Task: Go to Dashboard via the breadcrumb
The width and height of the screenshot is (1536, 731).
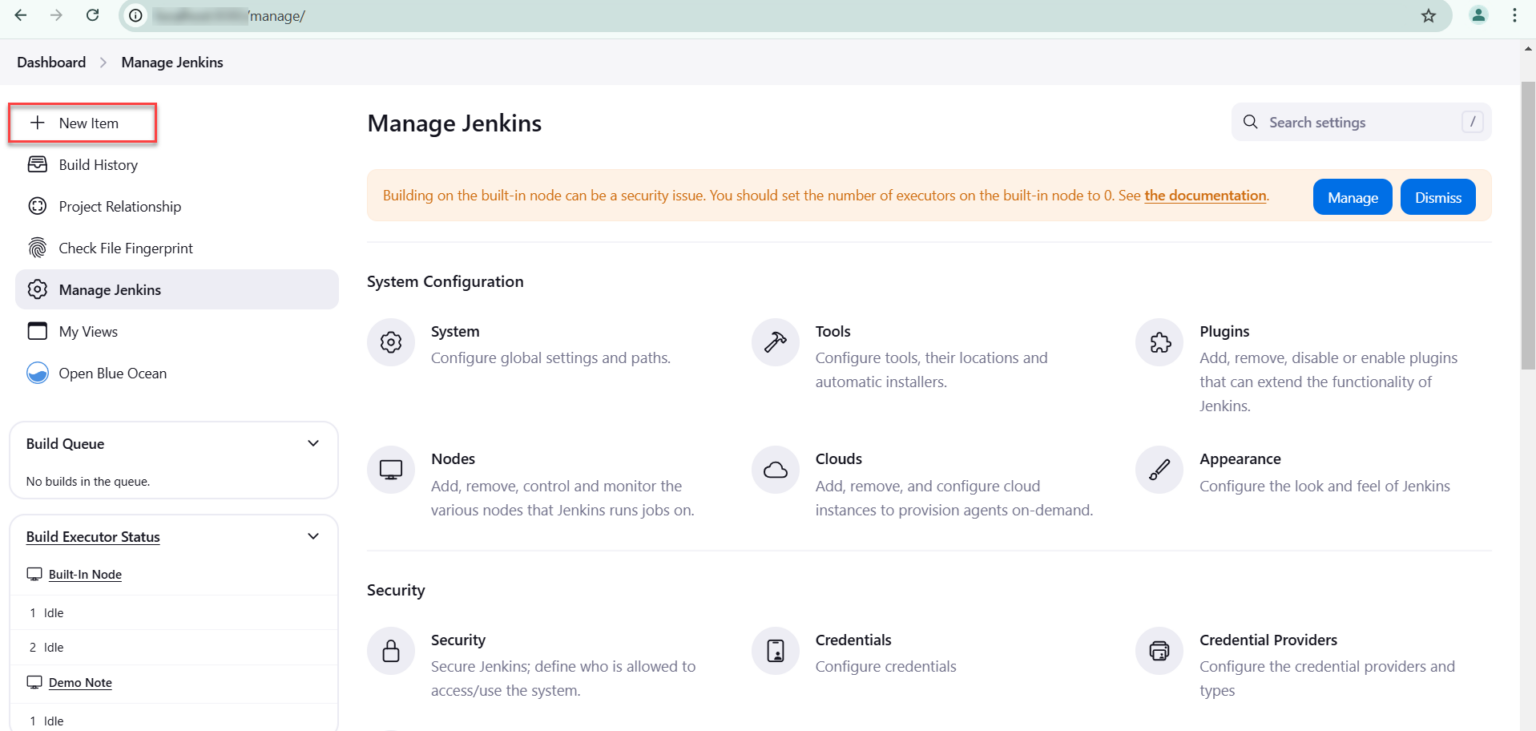Action: pos(50,62)
